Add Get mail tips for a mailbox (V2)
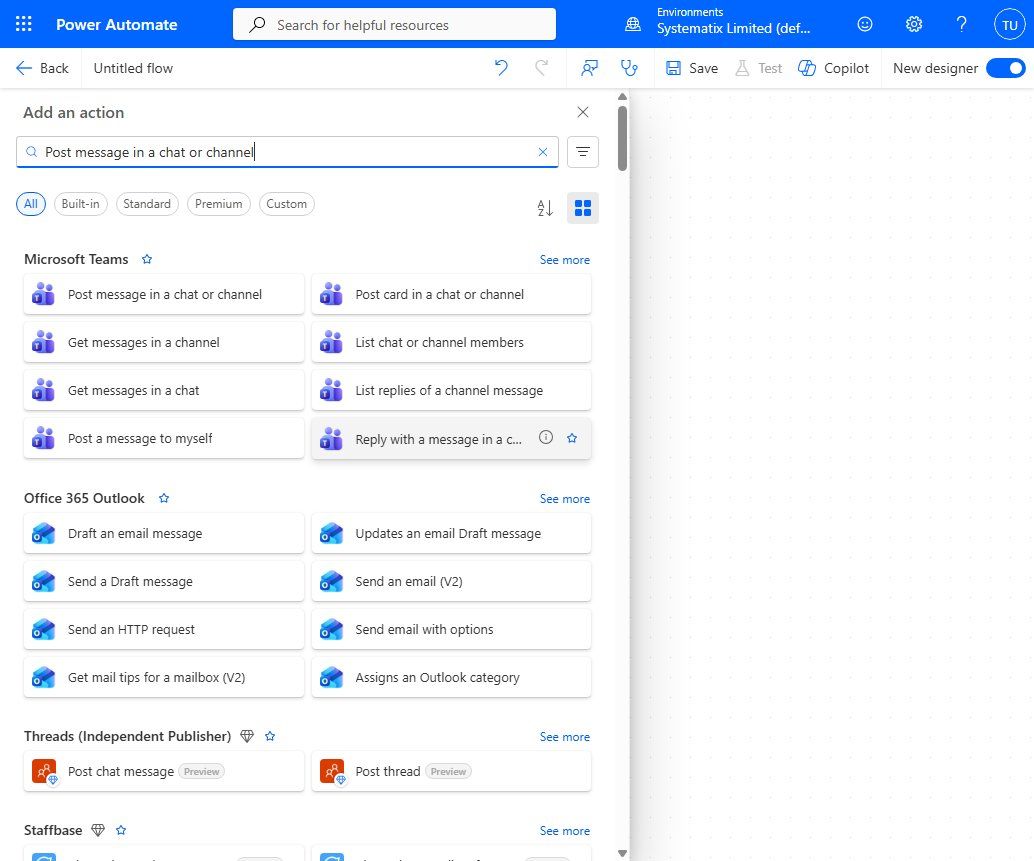The height and width of the screenshot is (861, 1034). (x=164, y=677)
